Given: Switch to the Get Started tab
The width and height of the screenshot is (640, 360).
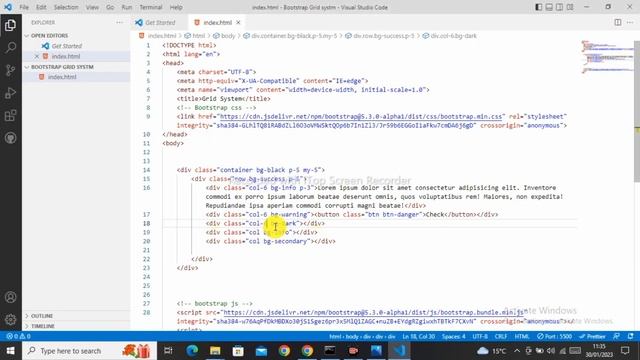Looking at the screenshot, I should tap(160, 22).
